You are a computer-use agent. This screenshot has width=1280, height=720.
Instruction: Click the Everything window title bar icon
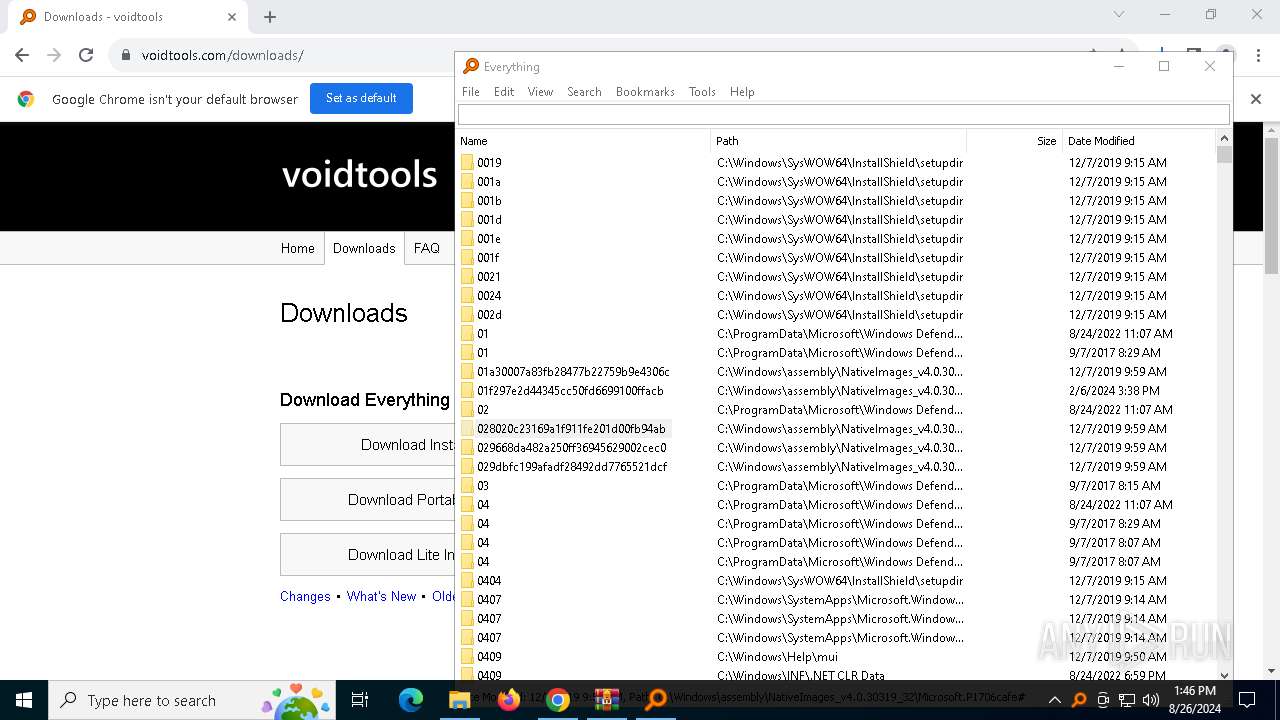pyautogui.click(x=471, y=66)
